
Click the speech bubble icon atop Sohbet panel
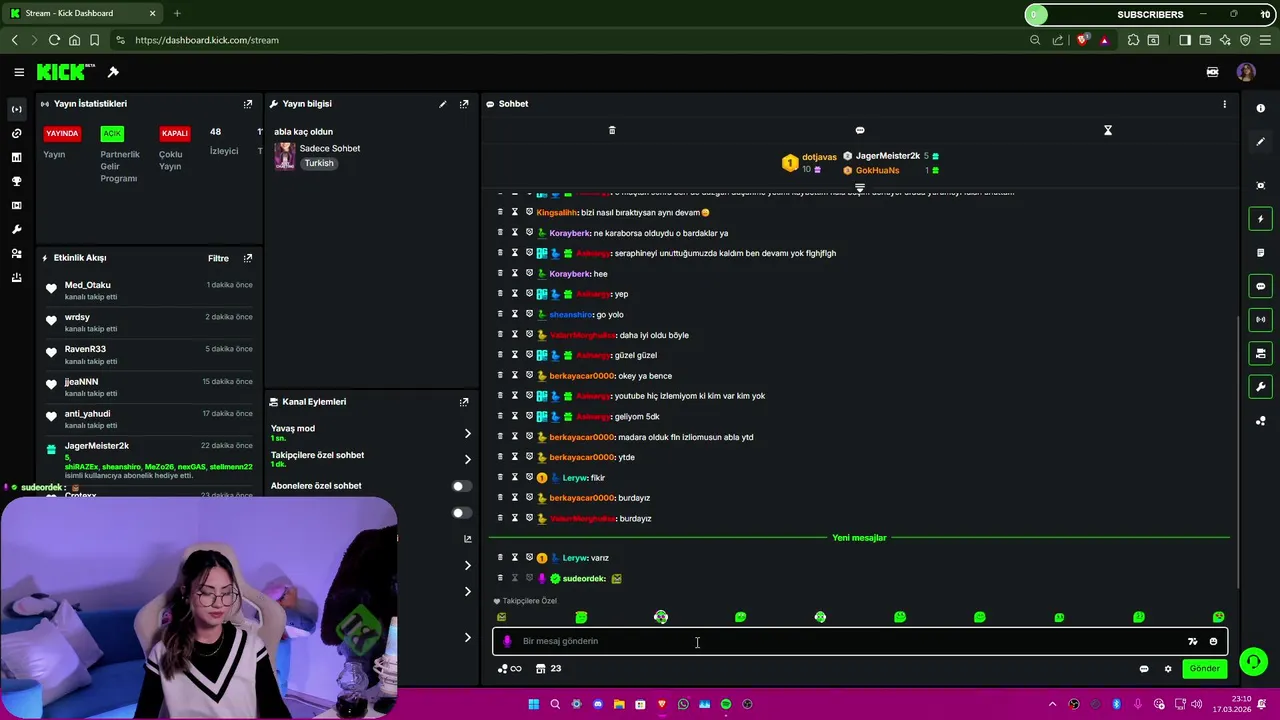(x=860, y=130)
